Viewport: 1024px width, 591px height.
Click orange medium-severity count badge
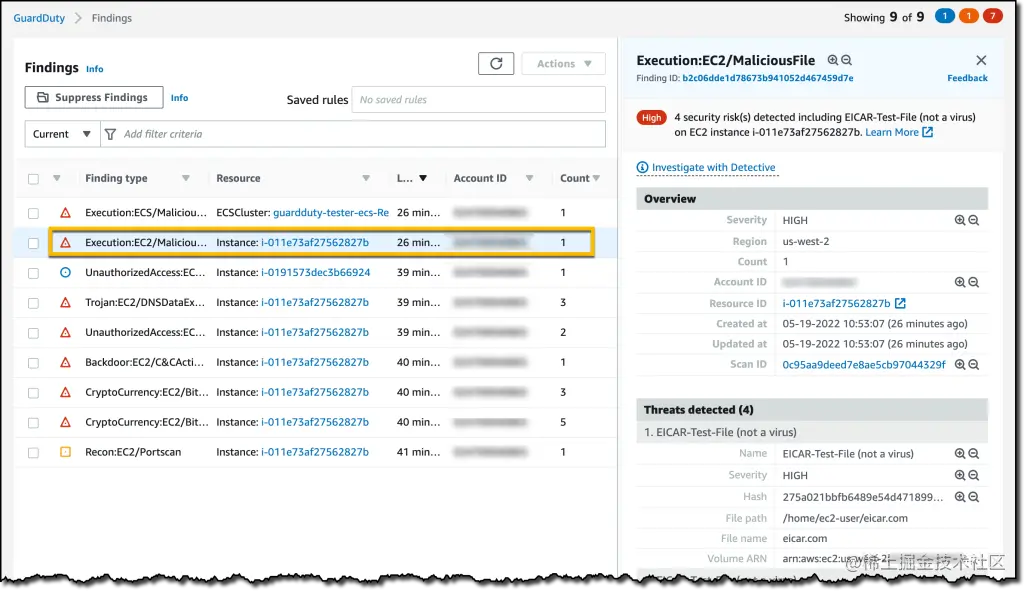(968, 16)
